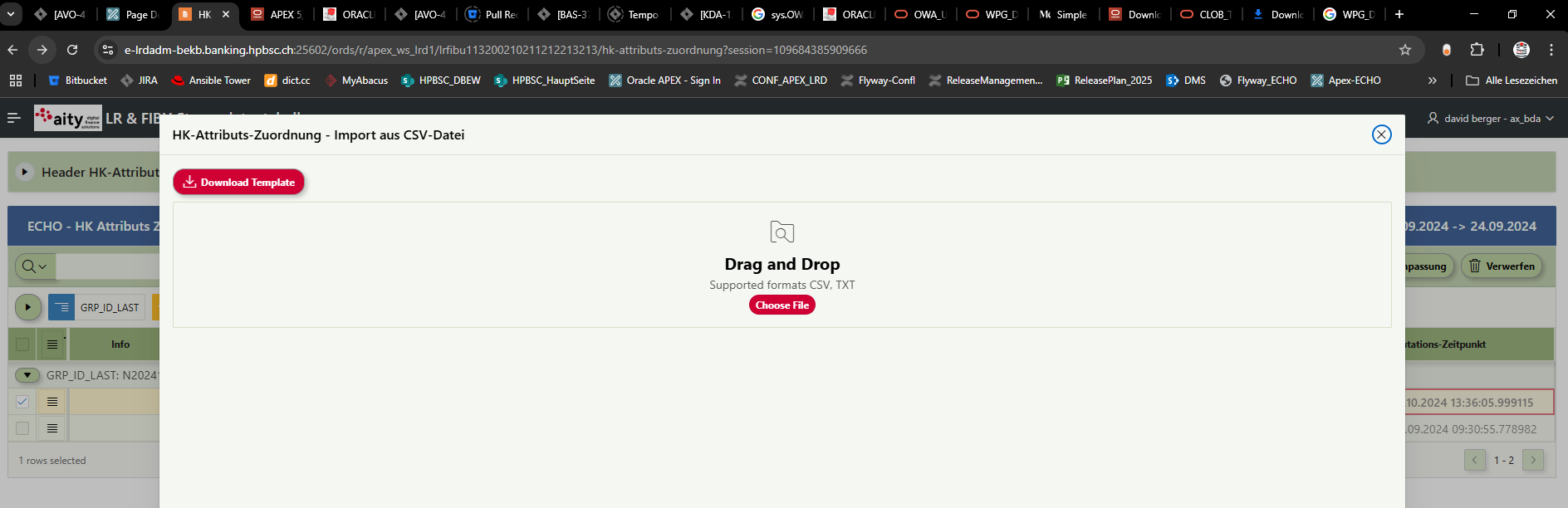The image size is (1568, 508).
Task: Expand the Header HK-Attribut region
Action: 25,172
